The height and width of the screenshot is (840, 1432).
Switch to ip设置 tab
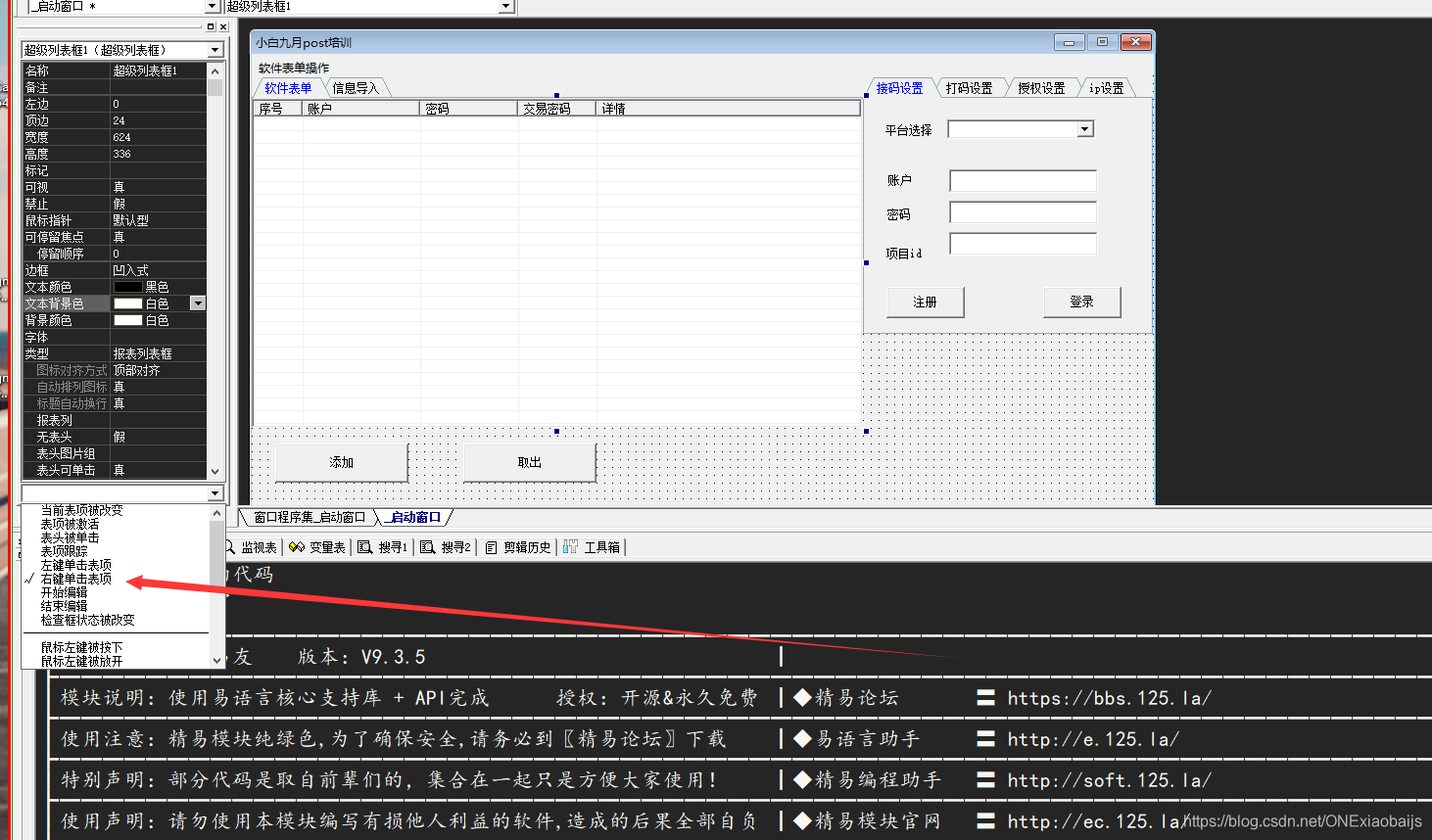1107,88
